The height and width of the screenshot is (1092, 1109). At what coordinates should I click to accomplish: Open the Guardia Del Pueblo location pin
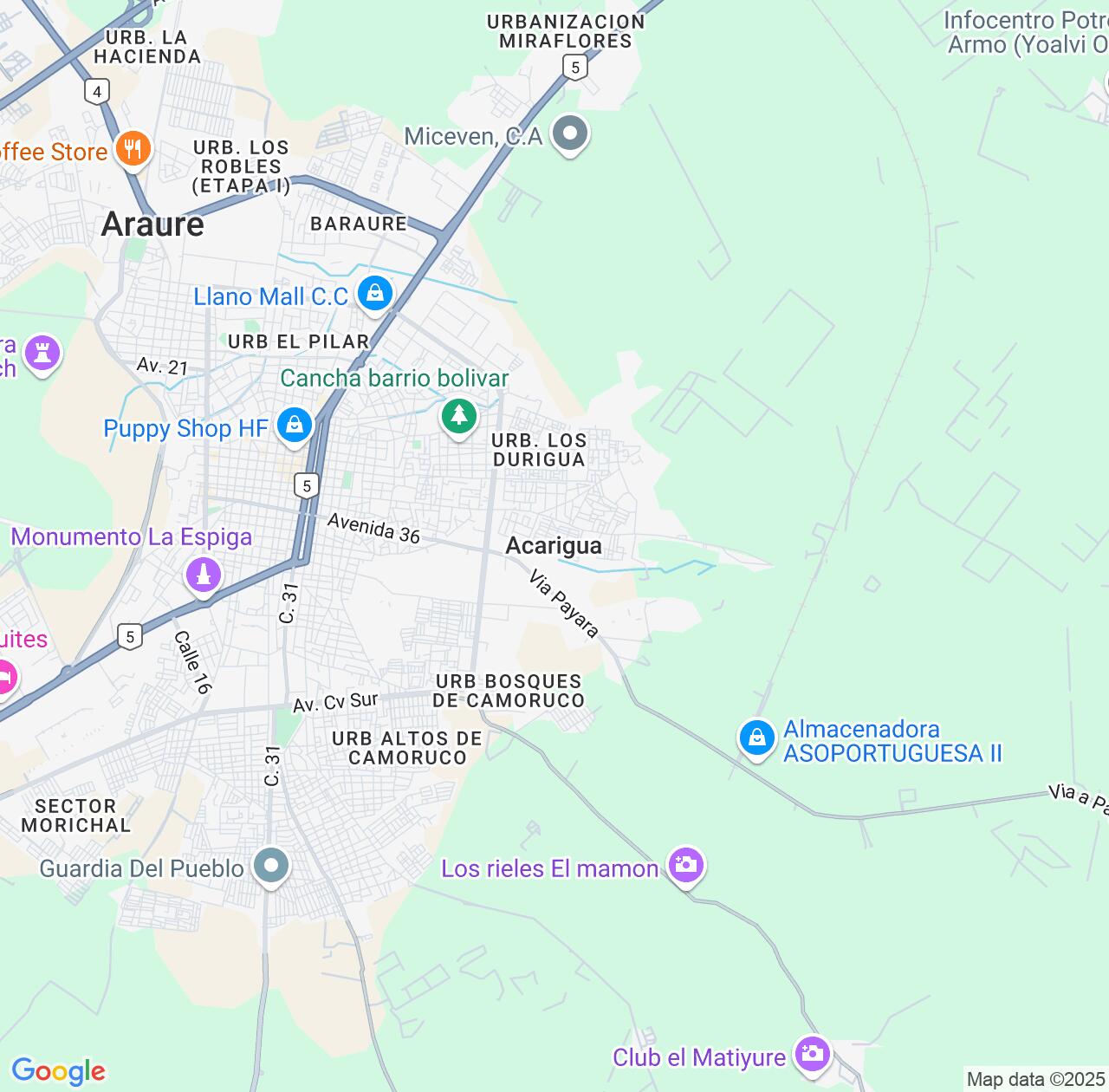pyautogui.click(x=272, y=866)
